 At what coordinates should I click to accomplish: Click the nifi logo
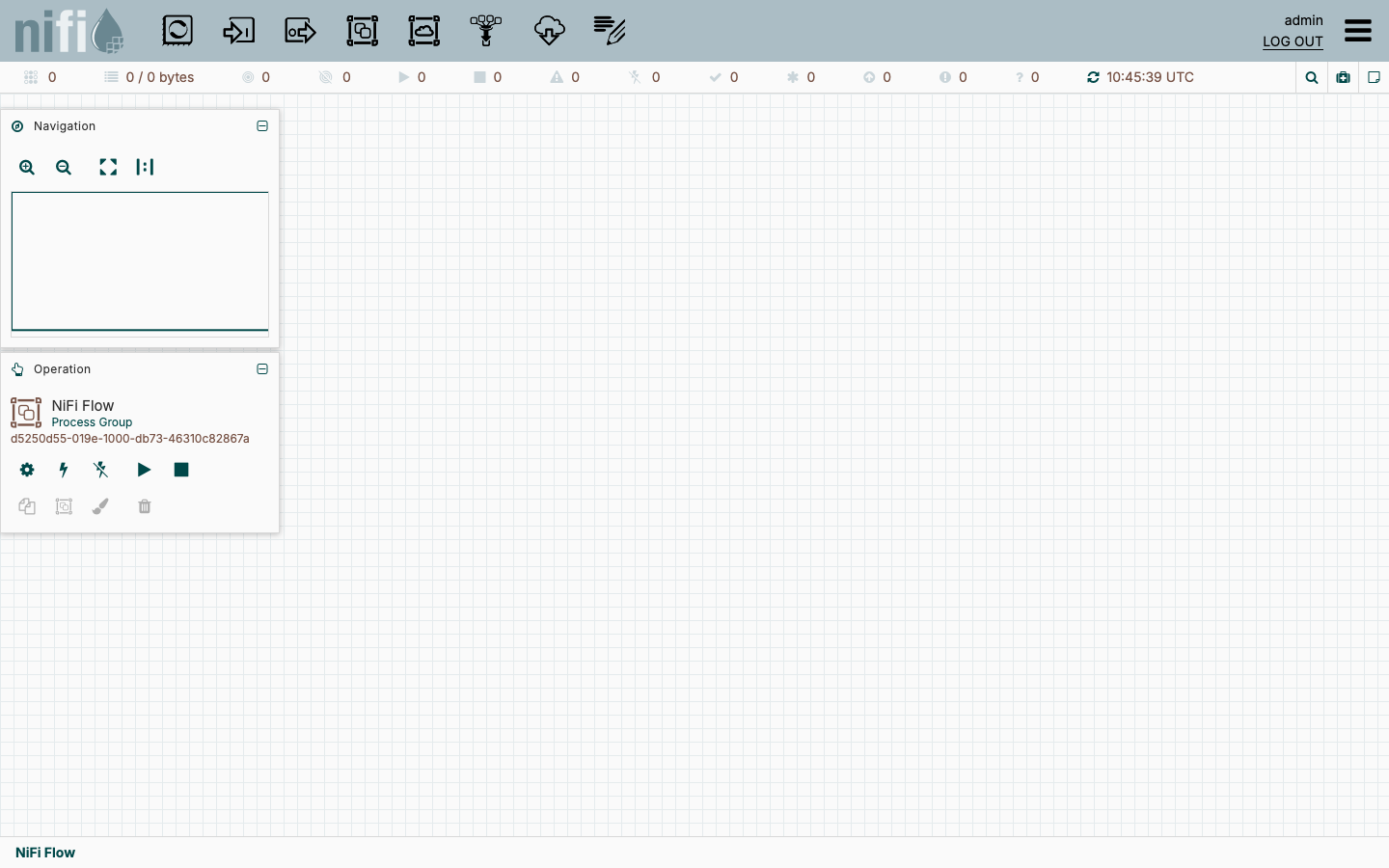point(69,31)
